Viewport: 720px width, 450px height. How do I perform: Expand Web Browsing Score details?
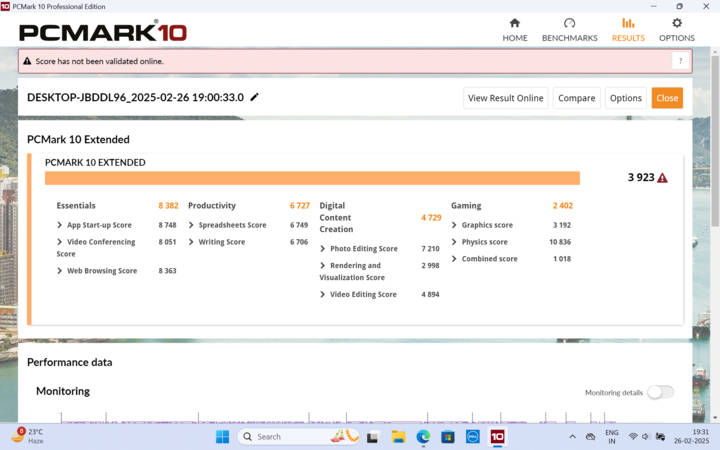59,271
